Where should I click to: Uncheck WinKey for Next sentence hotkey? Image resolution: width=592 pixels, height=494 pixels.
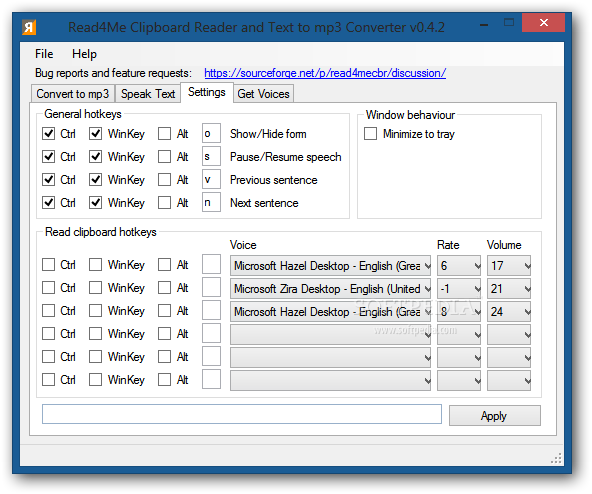point(95,202)
